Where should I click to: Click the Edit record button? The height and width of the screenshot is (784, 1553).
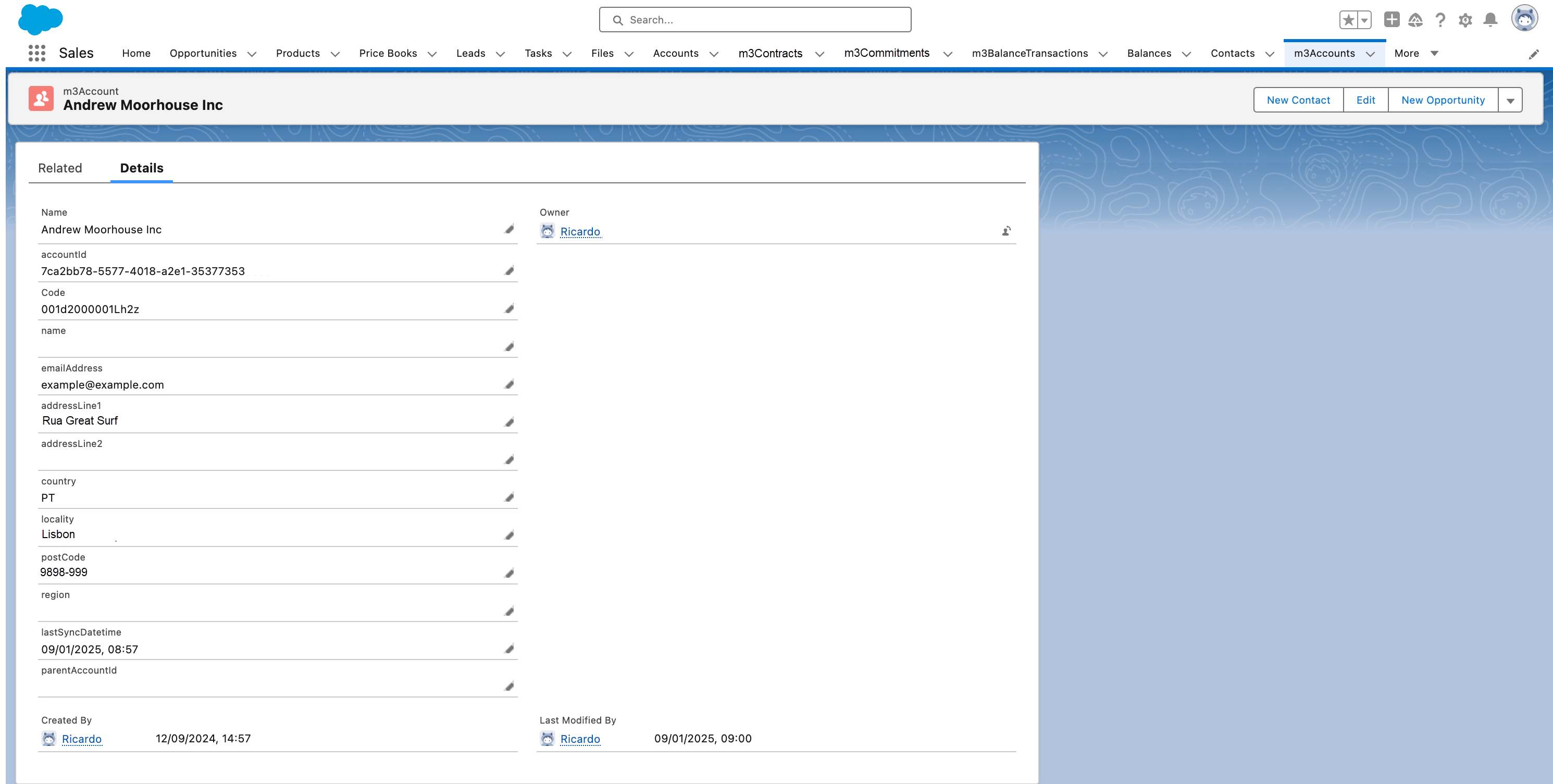(1365, 100)
